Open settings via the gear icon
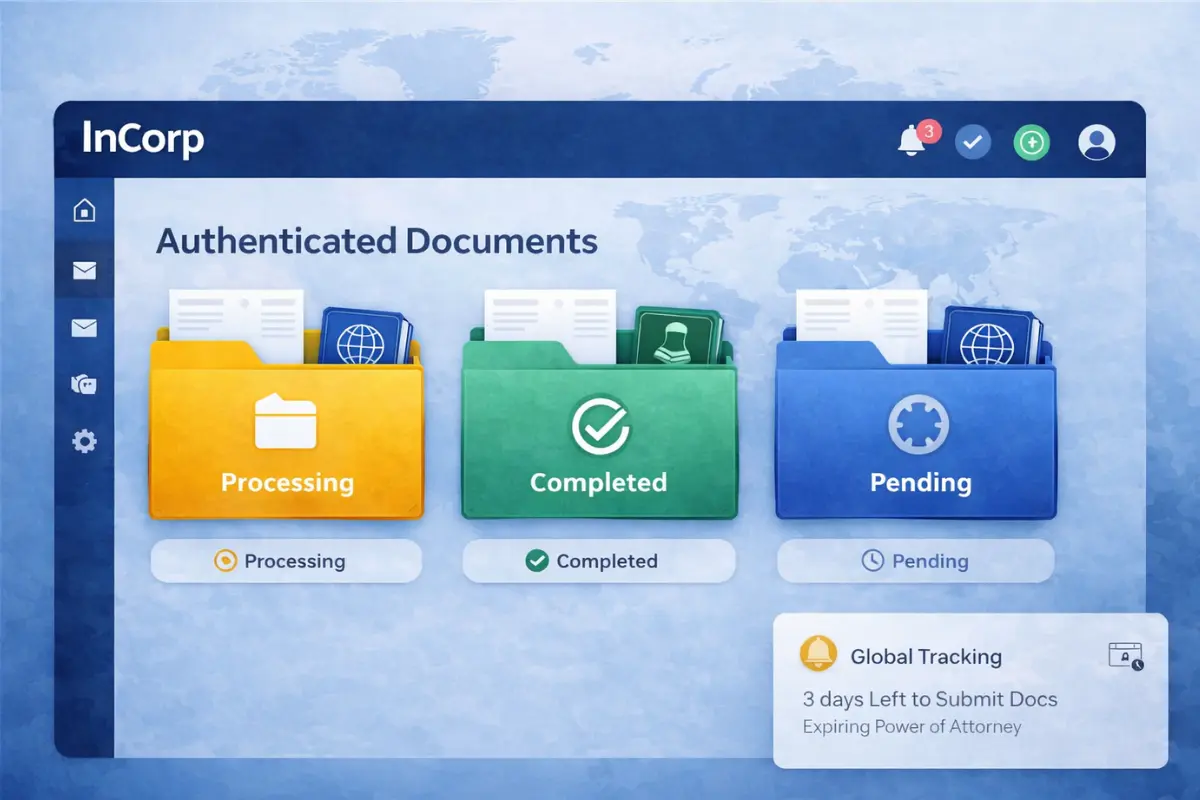 [85, 441]
